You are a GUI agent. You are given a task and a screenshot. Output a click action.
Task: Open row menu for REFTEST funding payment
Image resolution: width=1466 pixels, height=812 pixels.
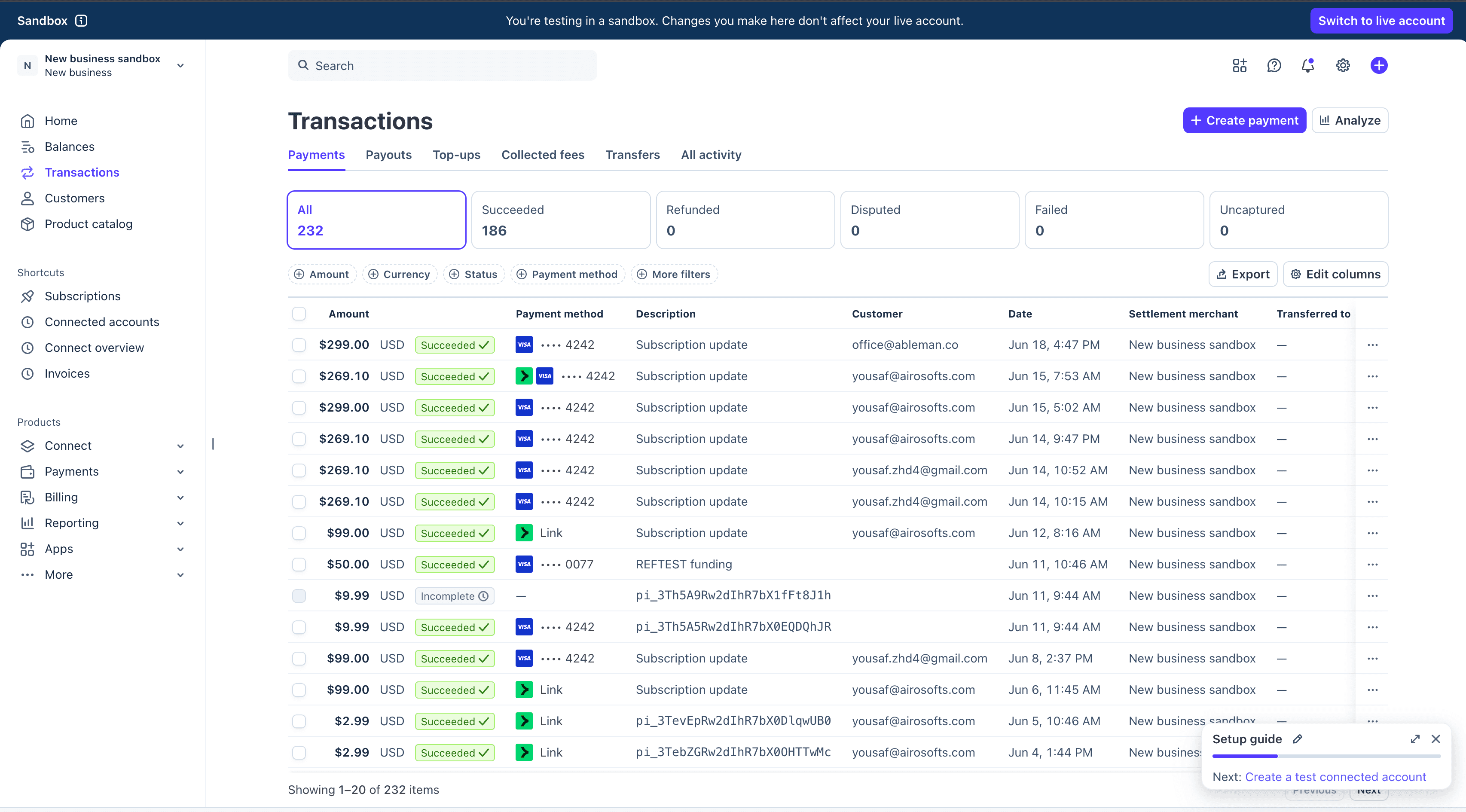coord(1372,565)
